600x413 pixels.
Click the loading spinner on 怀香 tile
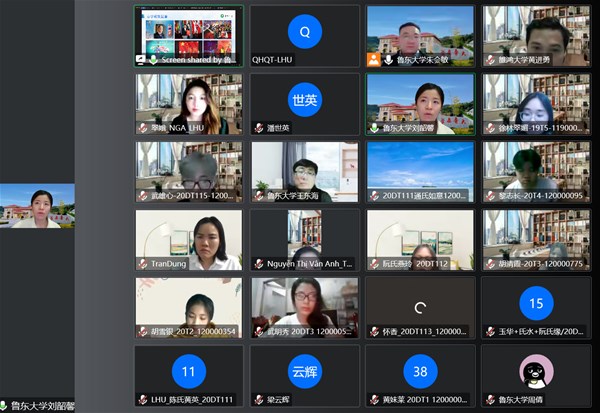coord(420,308)
